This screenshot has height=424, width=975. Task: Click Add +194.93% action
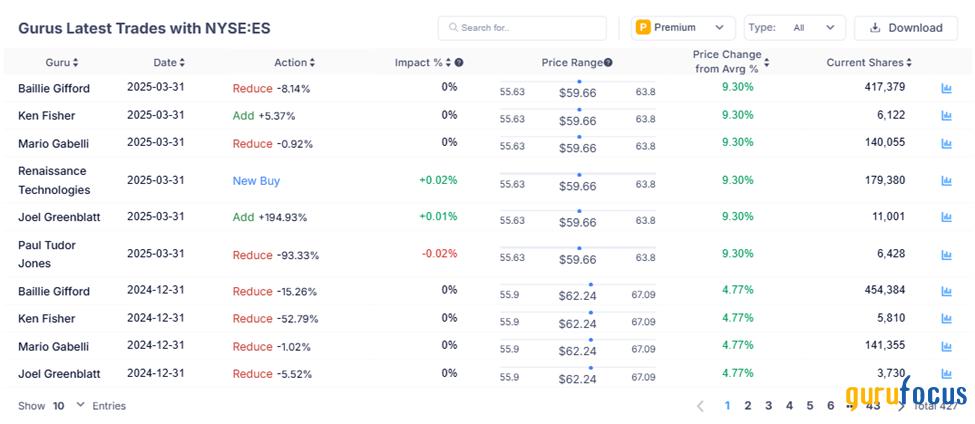[270, 217]
